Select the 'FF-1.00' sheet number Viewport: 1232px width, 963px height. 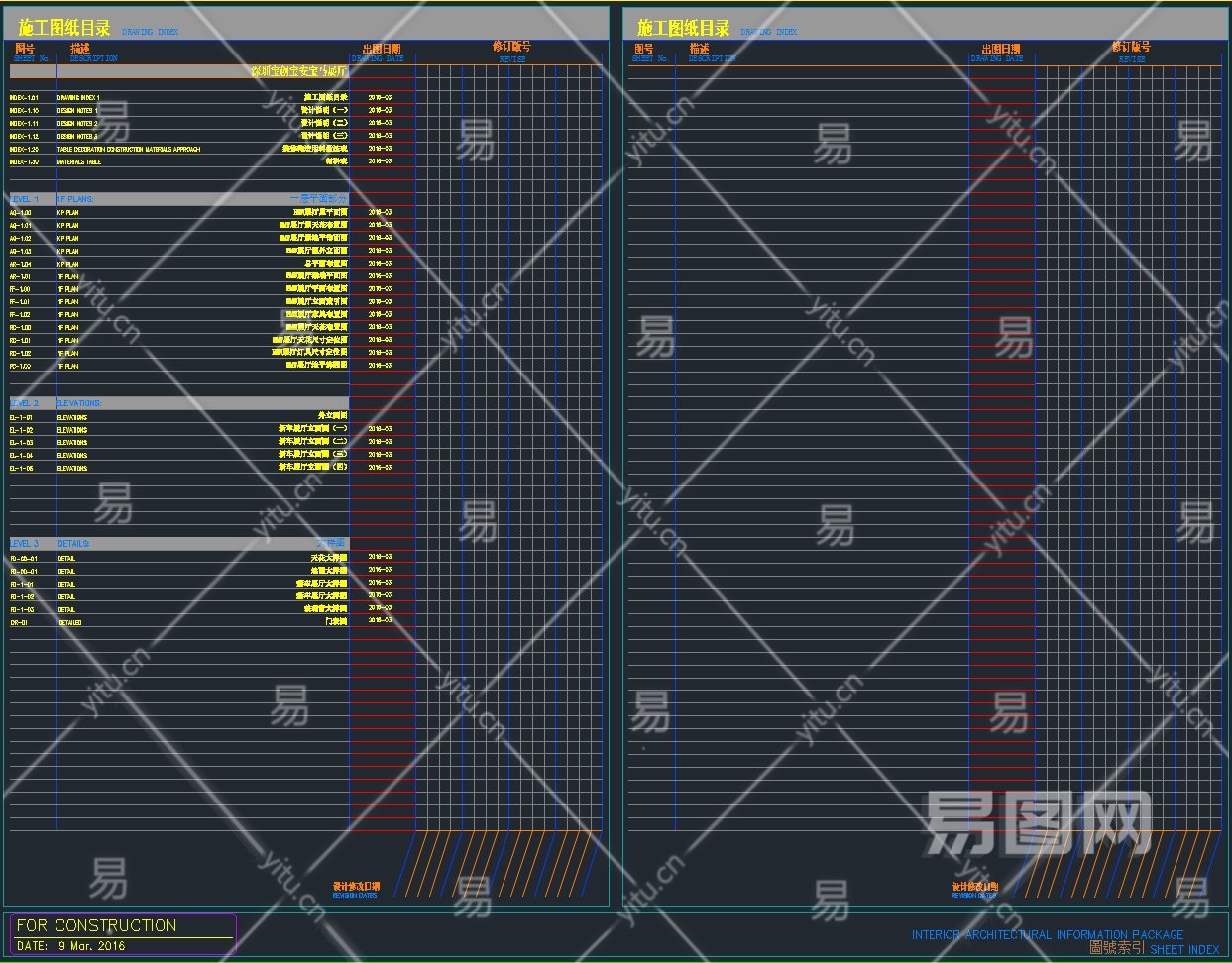click(20, 289)
